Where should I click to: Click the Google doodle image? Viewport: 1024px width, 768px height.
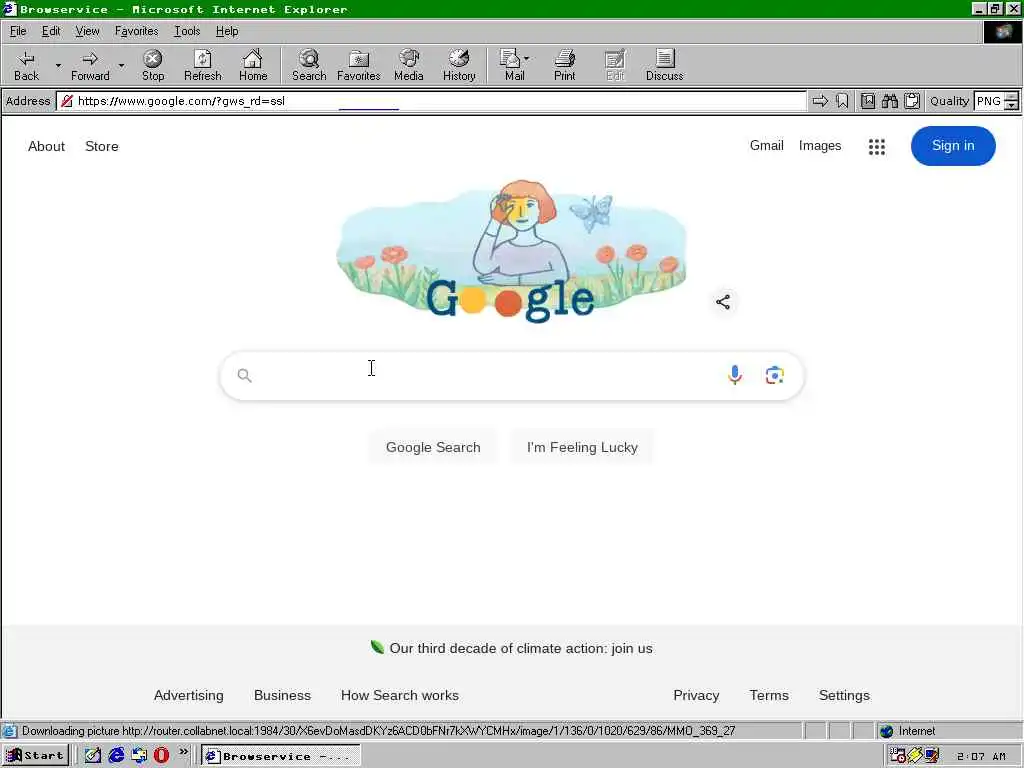coord(511,251)
